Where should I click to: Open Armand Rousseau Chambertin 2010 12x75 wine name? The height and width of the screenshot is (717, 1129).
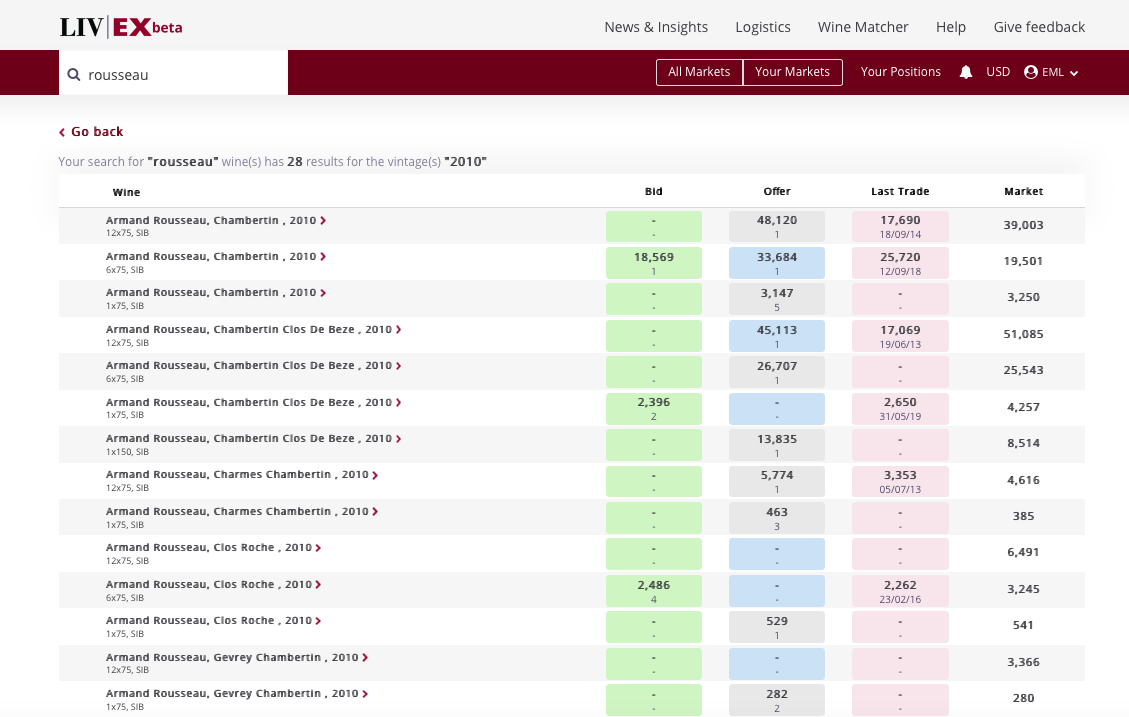coord(211,220)
